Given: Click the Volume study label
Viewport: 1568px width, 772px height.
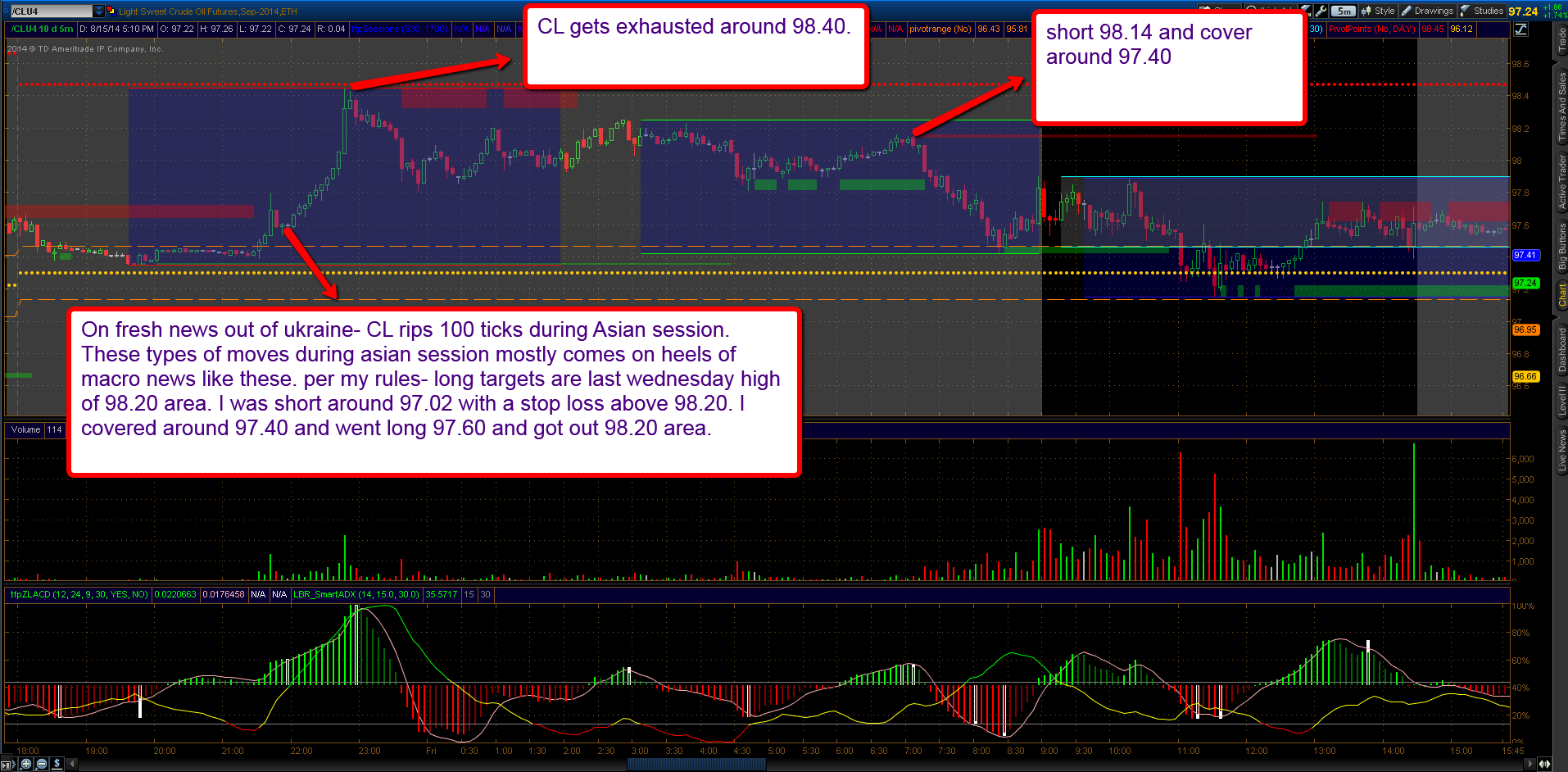Looking at the screenshot, I should (x=25, y=429).
